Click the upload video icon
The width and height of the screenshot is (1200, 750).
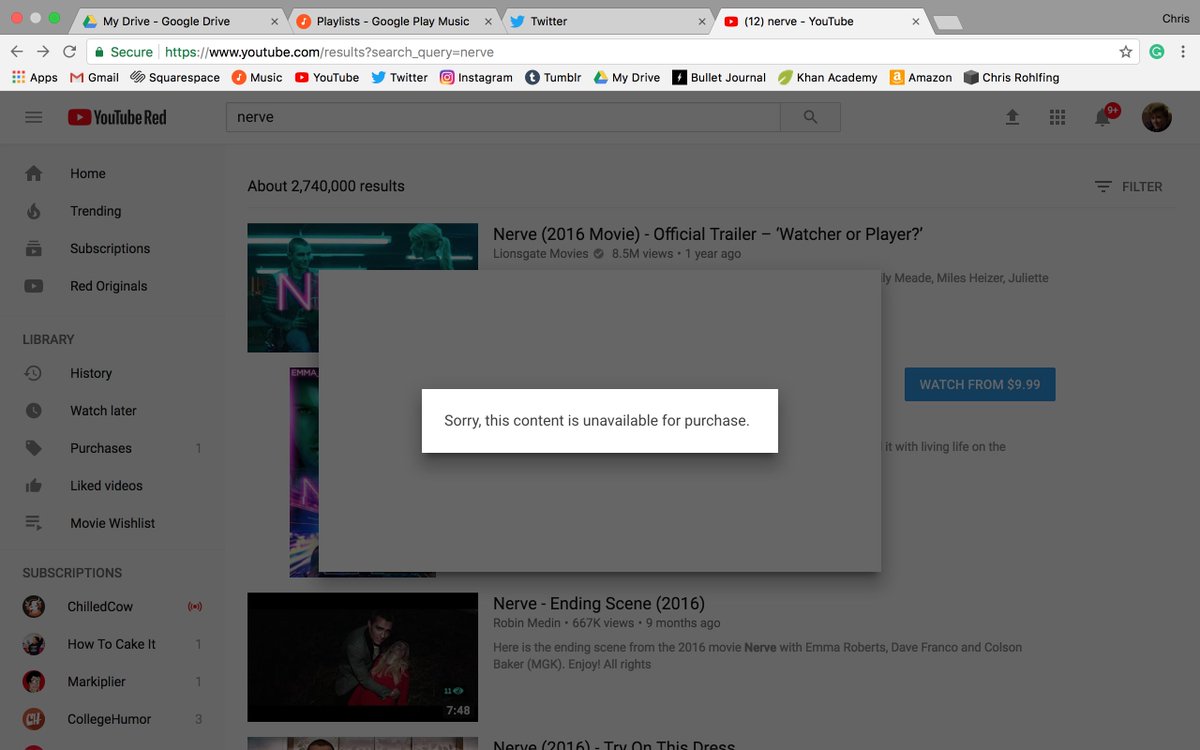[x=1012, y=117]
